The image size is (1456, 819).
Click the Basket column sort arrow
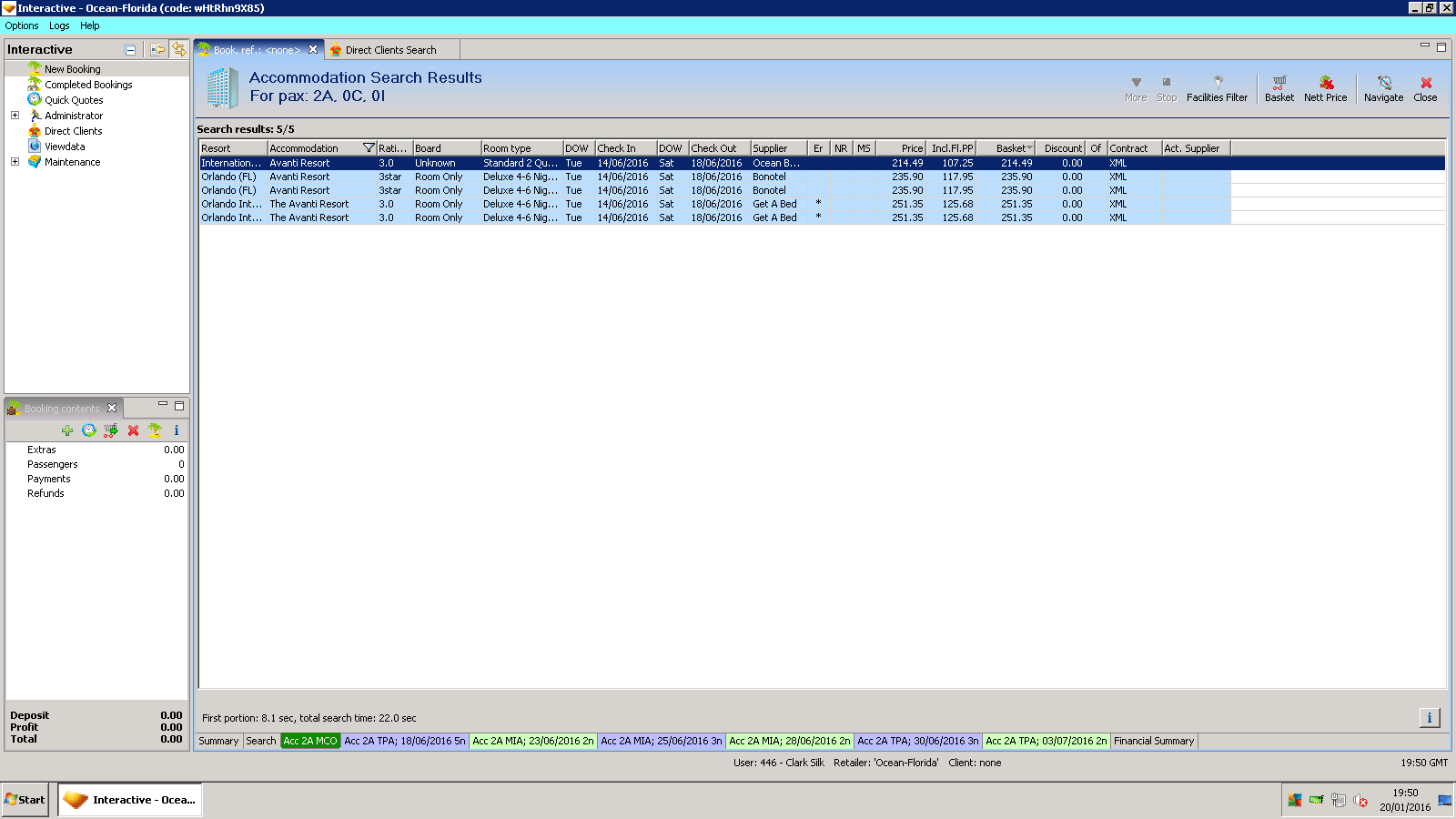(1029, 148)
